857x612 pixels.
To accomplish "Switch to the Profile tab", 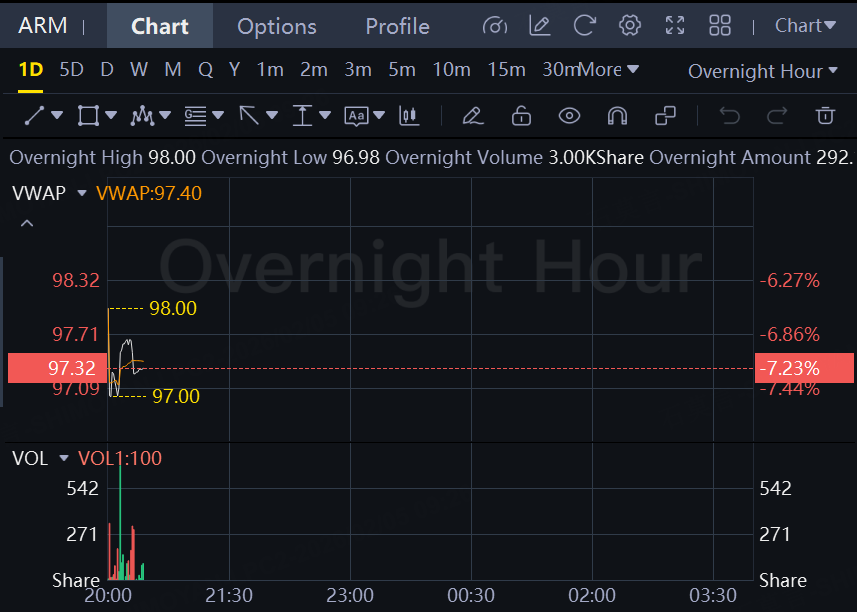I will tap(397, 26).
